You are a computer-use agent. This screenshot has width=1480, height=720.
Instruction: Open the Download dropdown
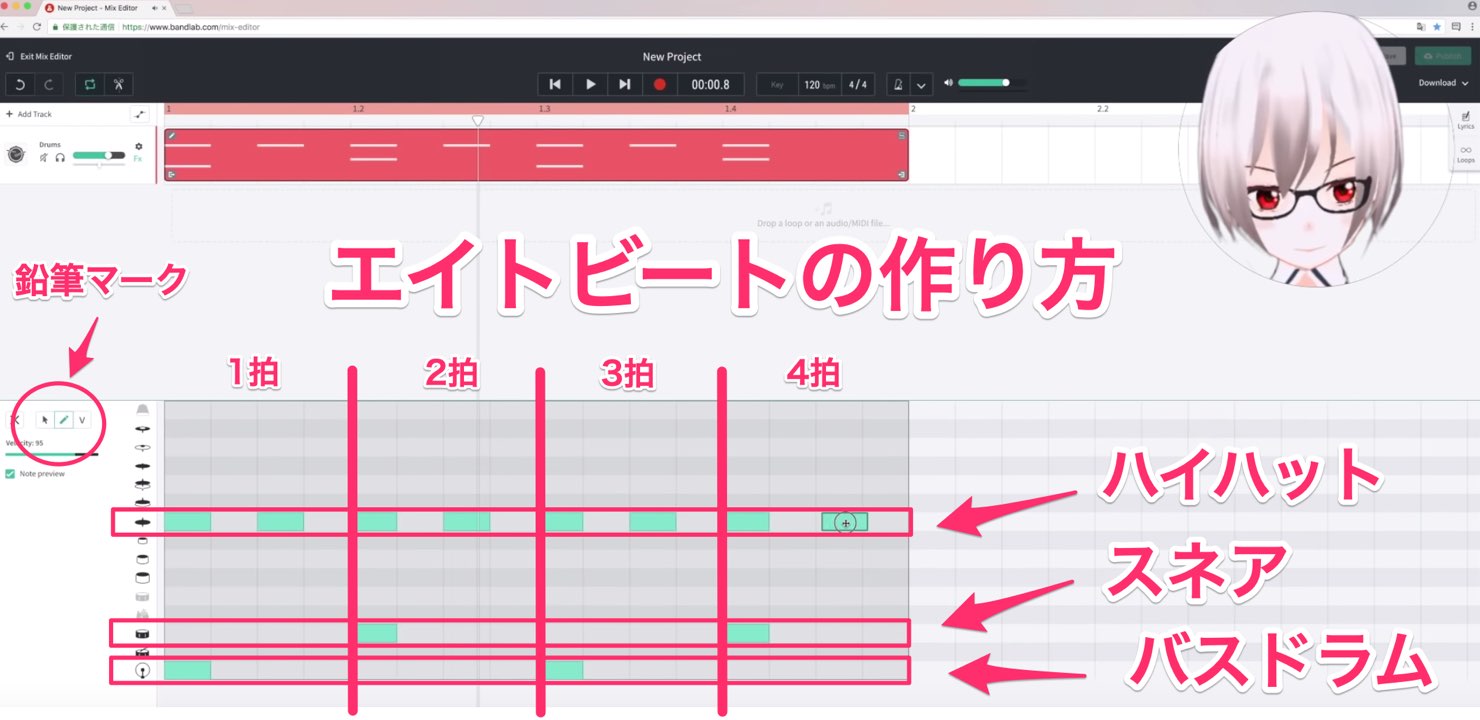click(x=1443, y=83)
